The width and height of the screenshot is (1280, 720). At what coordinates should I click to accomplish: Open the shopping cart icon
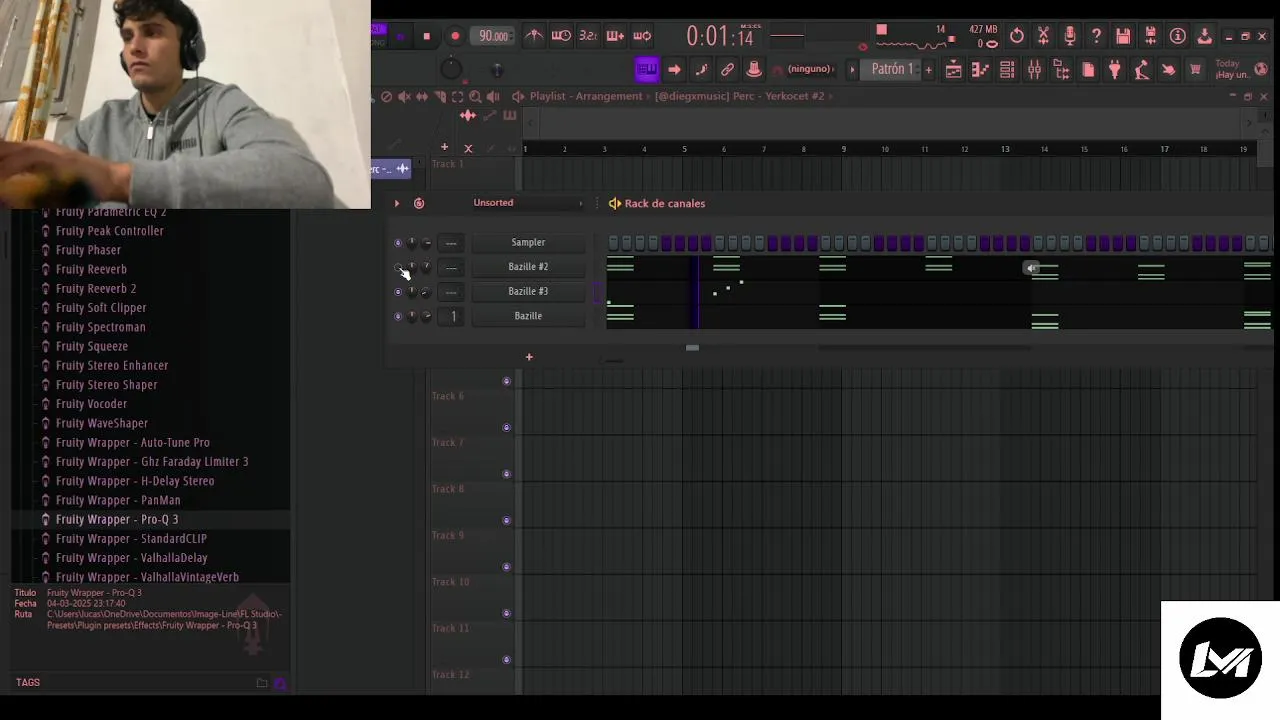[1195, 69]
